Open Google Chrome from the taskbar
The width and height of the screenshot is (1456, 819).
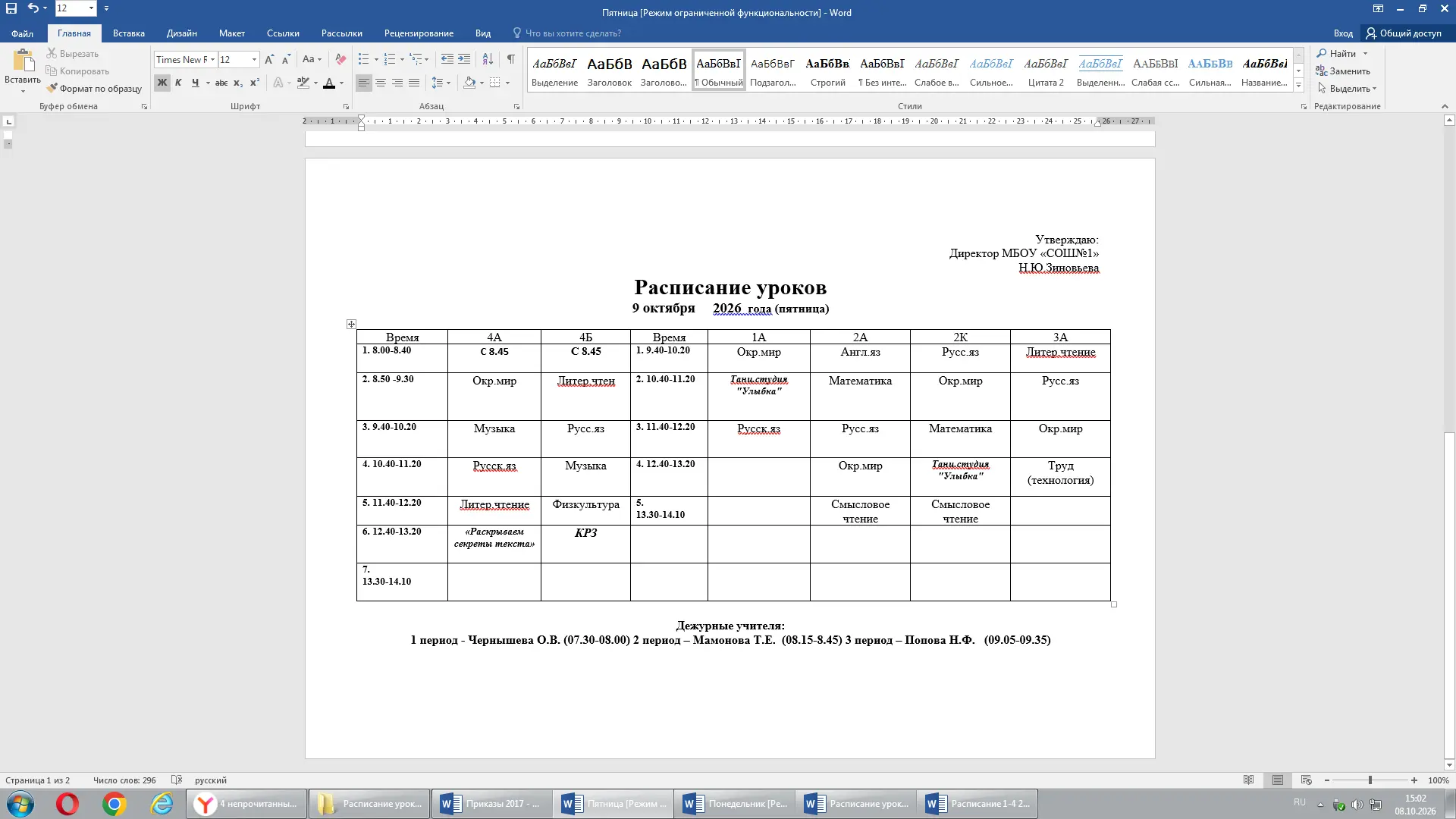115,804
